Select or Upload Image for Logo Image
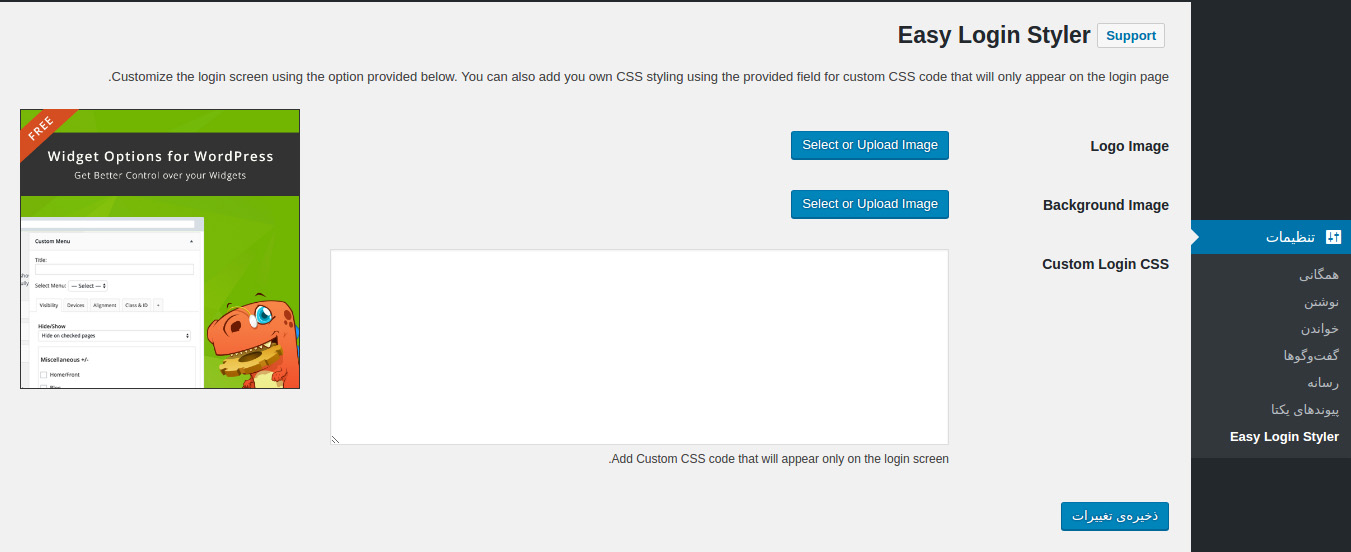This screenshot has width=1351, height=552. pos(870,145)
